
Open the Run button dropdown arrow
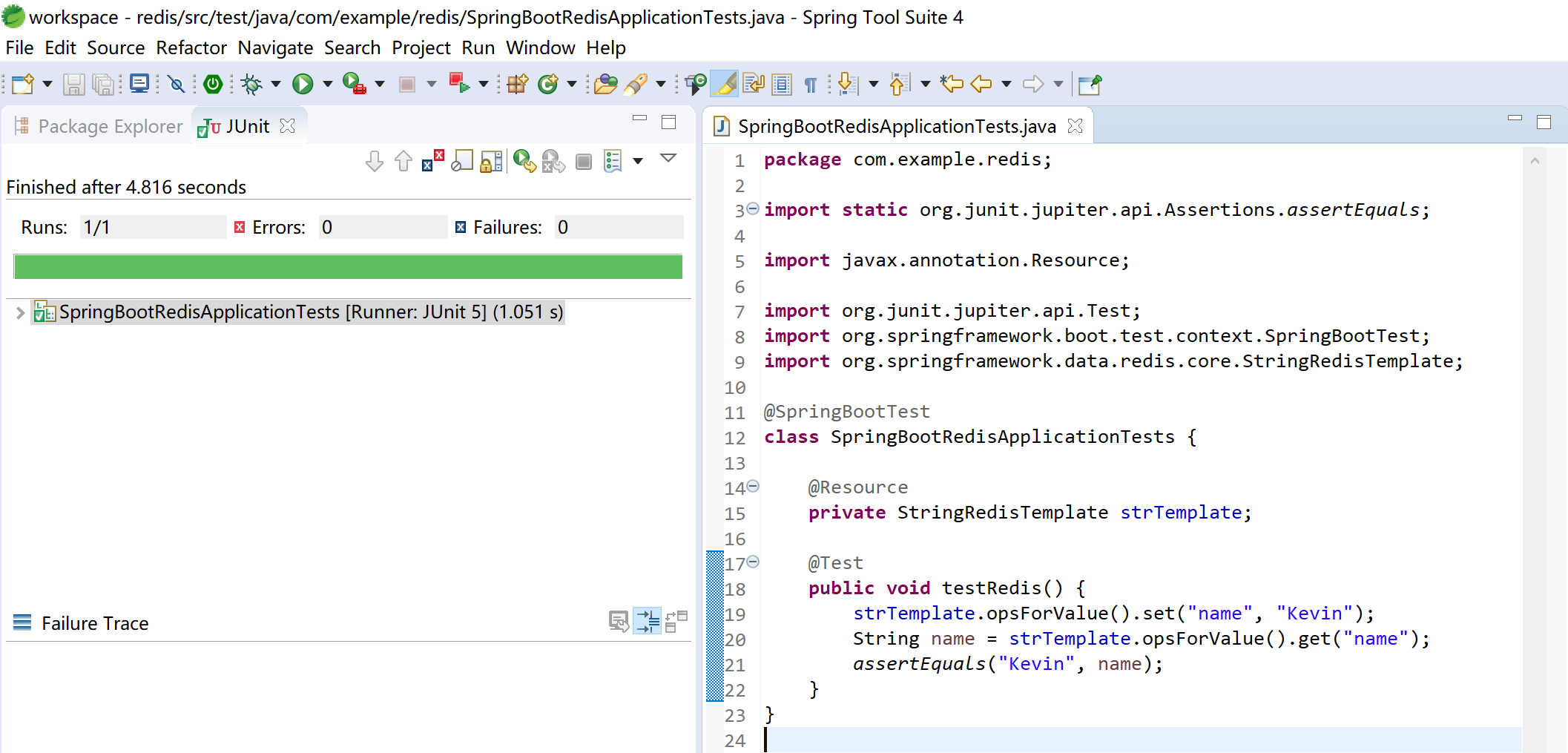327,85
